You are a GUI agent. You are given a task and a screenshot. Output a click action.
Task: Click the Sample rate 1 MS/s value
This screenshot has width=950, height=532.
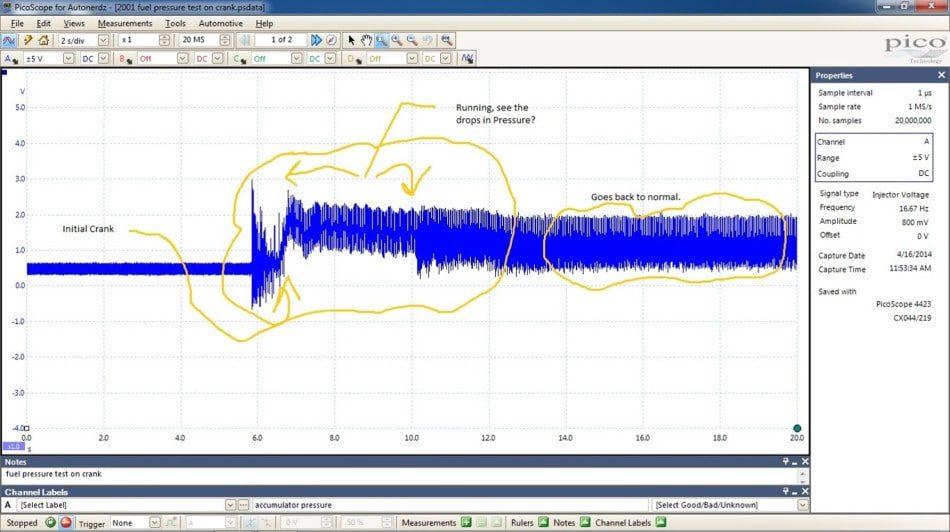(920, 107)
